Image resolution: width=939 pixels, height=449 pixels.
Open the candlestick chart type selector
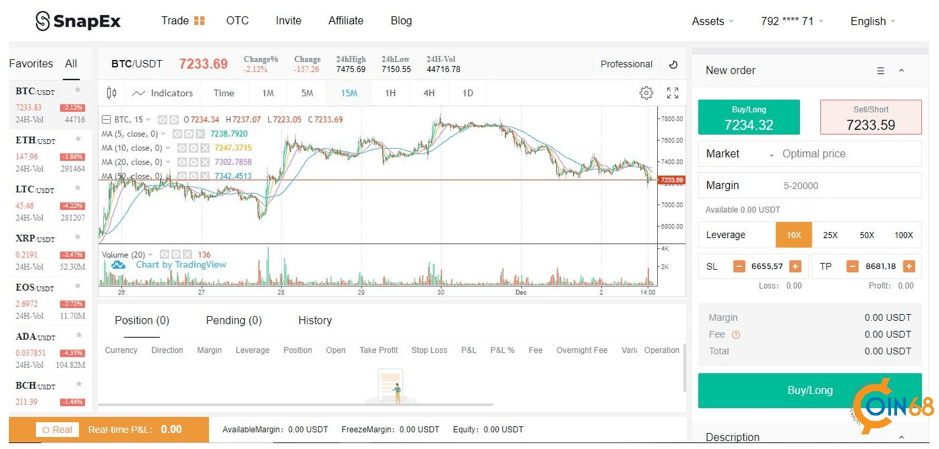click(x=111, y=93)
